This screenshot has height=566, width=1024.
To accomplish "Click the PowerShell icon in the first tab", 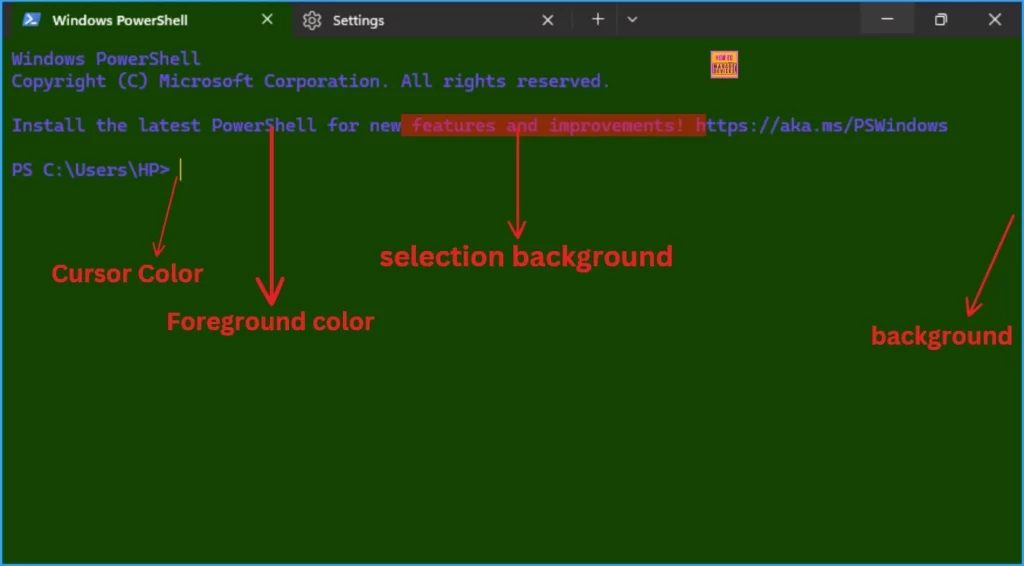I will tap(31, 20).
